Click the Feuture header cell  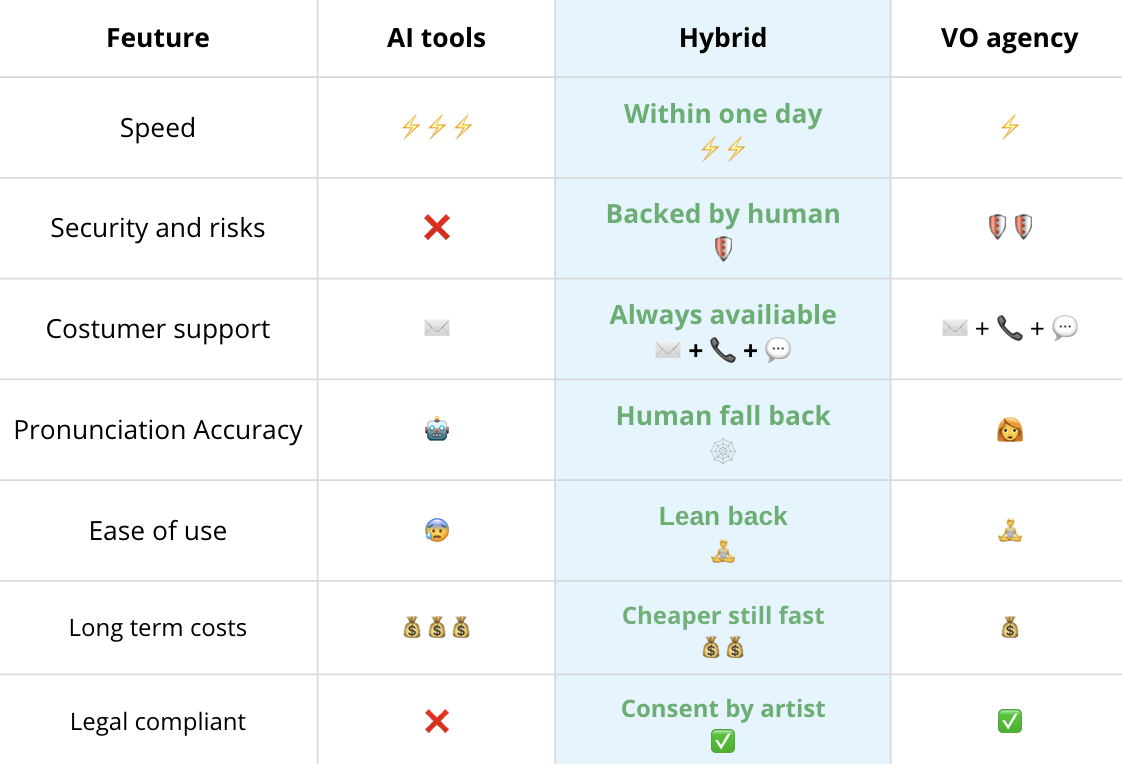[158, 38]
